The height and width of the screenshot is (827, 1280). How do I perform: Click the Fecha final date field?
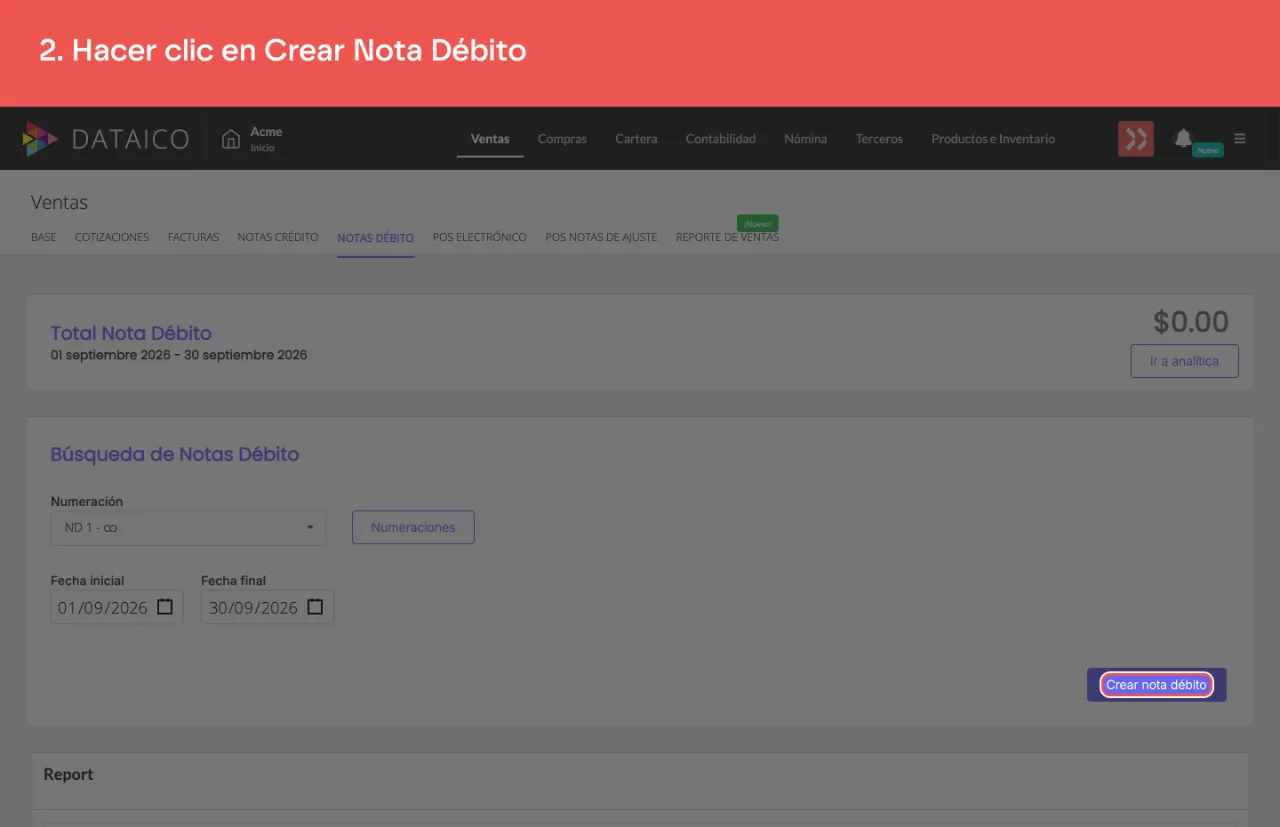click(x=267, y=607)
